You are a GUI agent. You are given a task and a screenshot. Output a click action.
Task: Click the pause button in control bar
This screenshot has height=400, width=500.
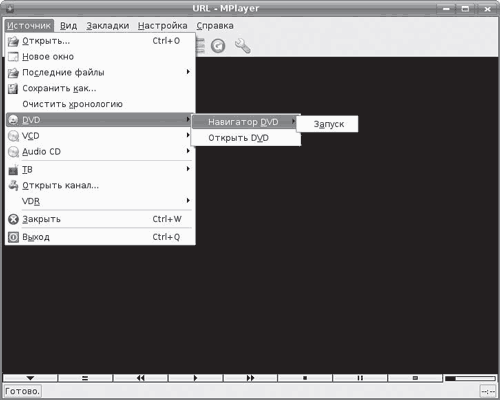coord(360,378)
